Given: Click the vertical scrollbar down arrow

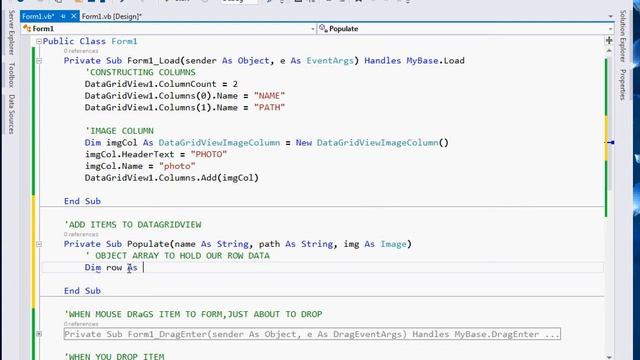Looking at the screenshot, I should click(x=609, y=357).
